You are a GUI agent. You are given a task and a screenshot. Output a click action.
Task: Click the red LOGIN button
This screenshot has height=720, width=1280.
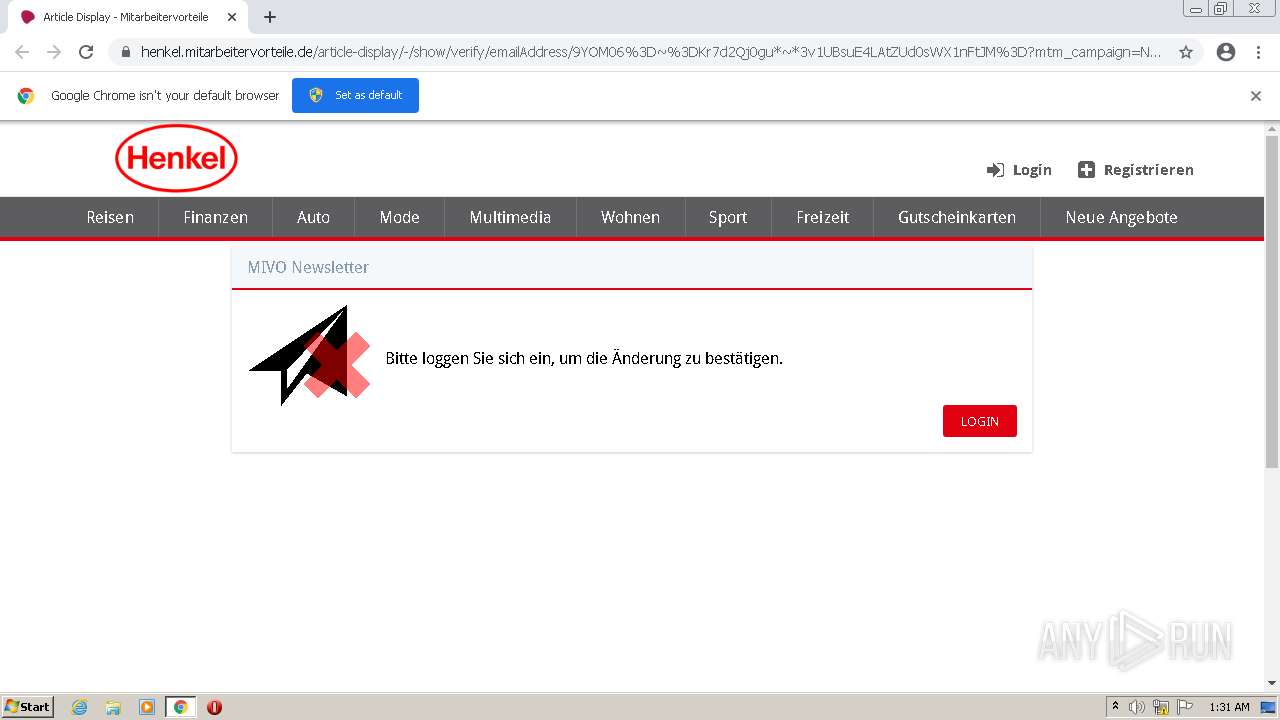[x=979, y=421]
